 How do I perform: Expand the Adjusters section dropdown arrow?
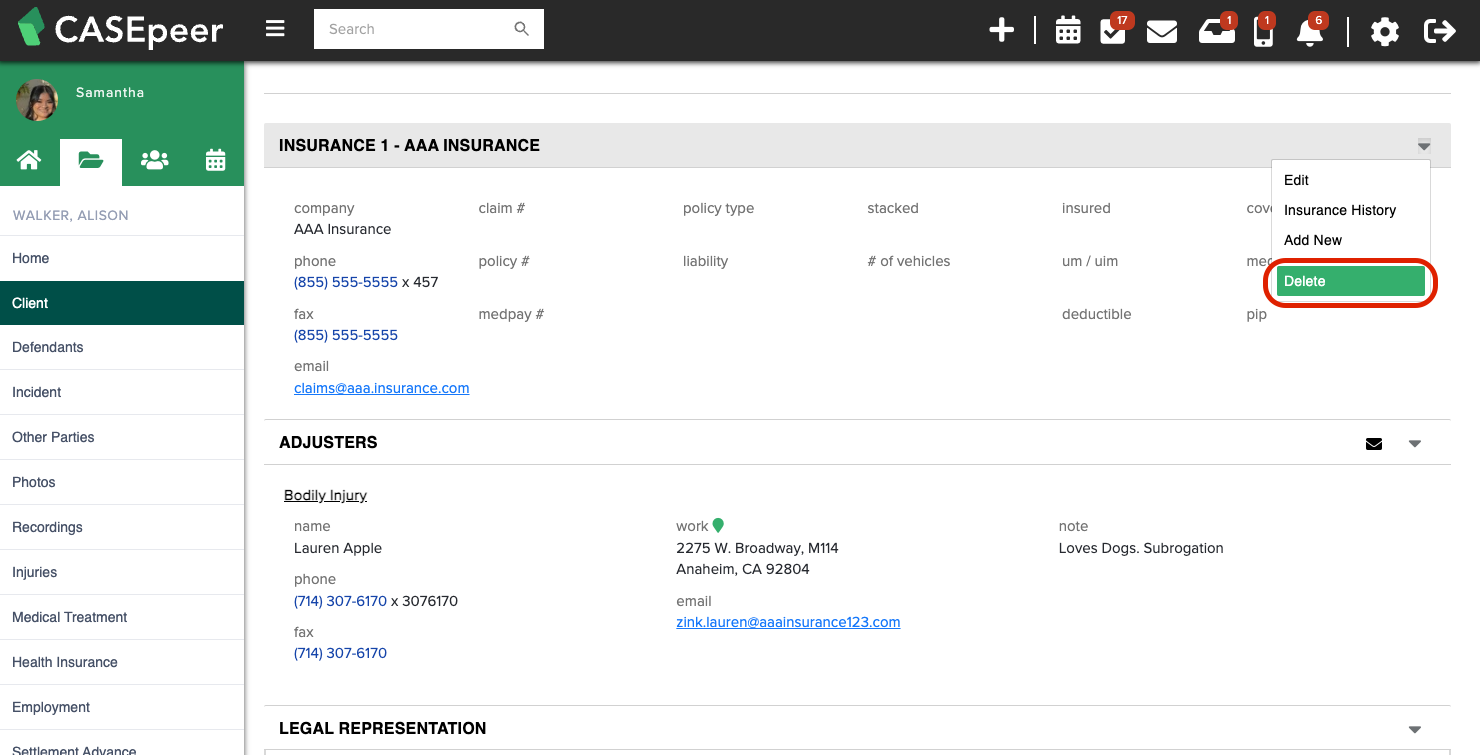pos(1415,444)
